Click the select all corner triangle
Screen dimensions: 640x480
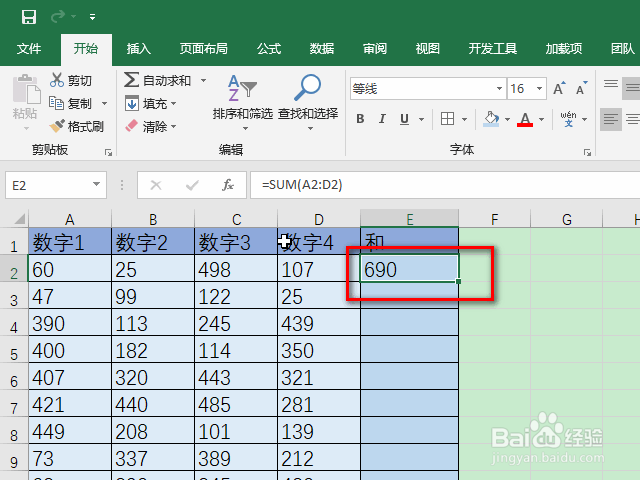(x=19, y=219)
